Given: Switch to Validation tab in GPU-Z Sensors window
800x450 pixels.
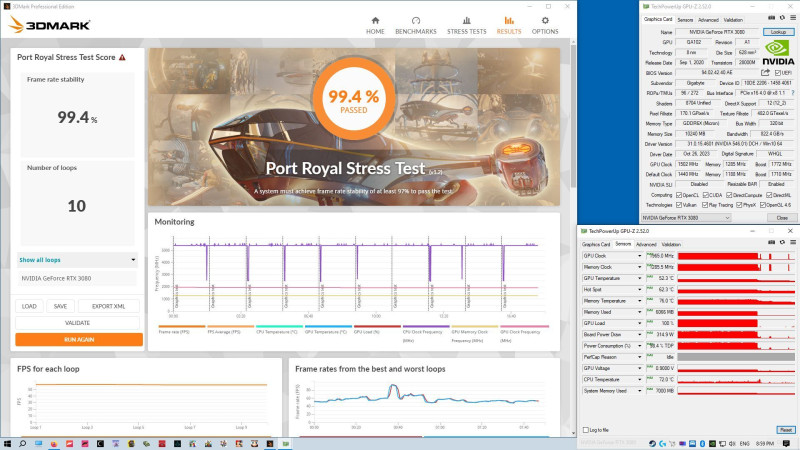Looking at the screenshot, I should 671,244.
